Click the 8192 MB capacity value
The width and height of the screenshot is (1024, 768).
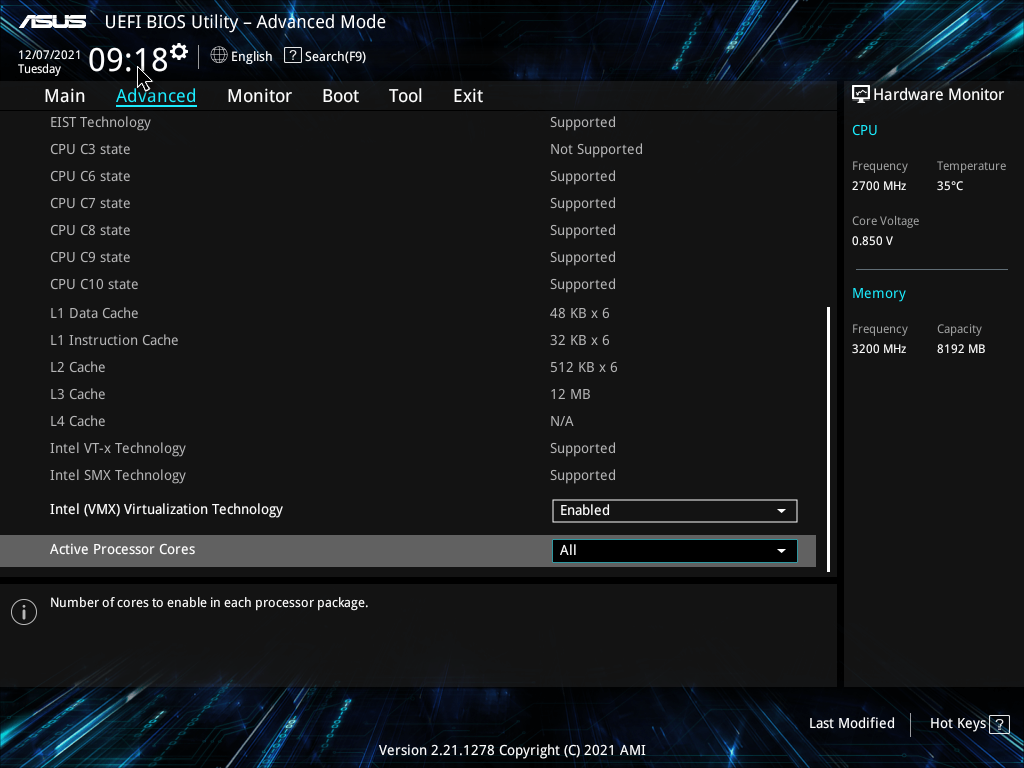coord(961,349)
